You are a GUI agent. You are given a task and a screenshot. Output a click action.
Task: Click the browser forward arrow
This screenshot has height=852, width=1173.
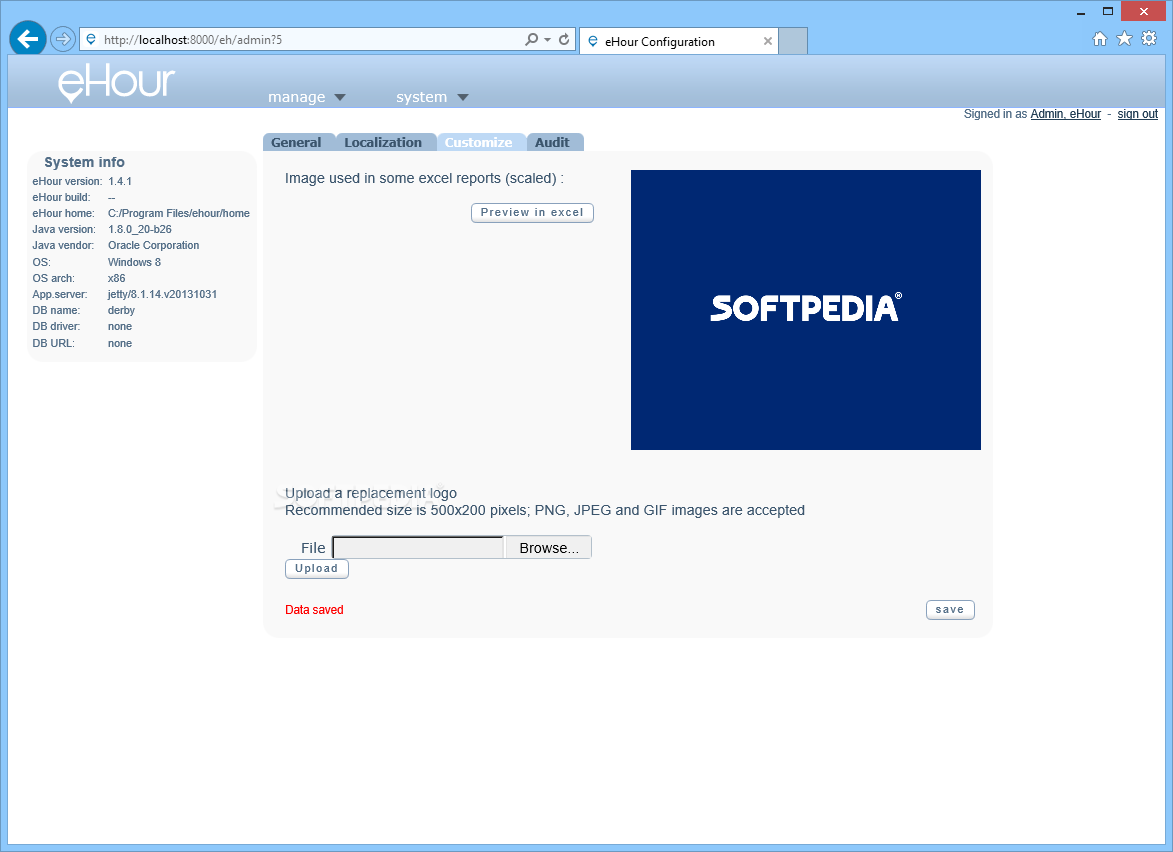tap(63, 39)
